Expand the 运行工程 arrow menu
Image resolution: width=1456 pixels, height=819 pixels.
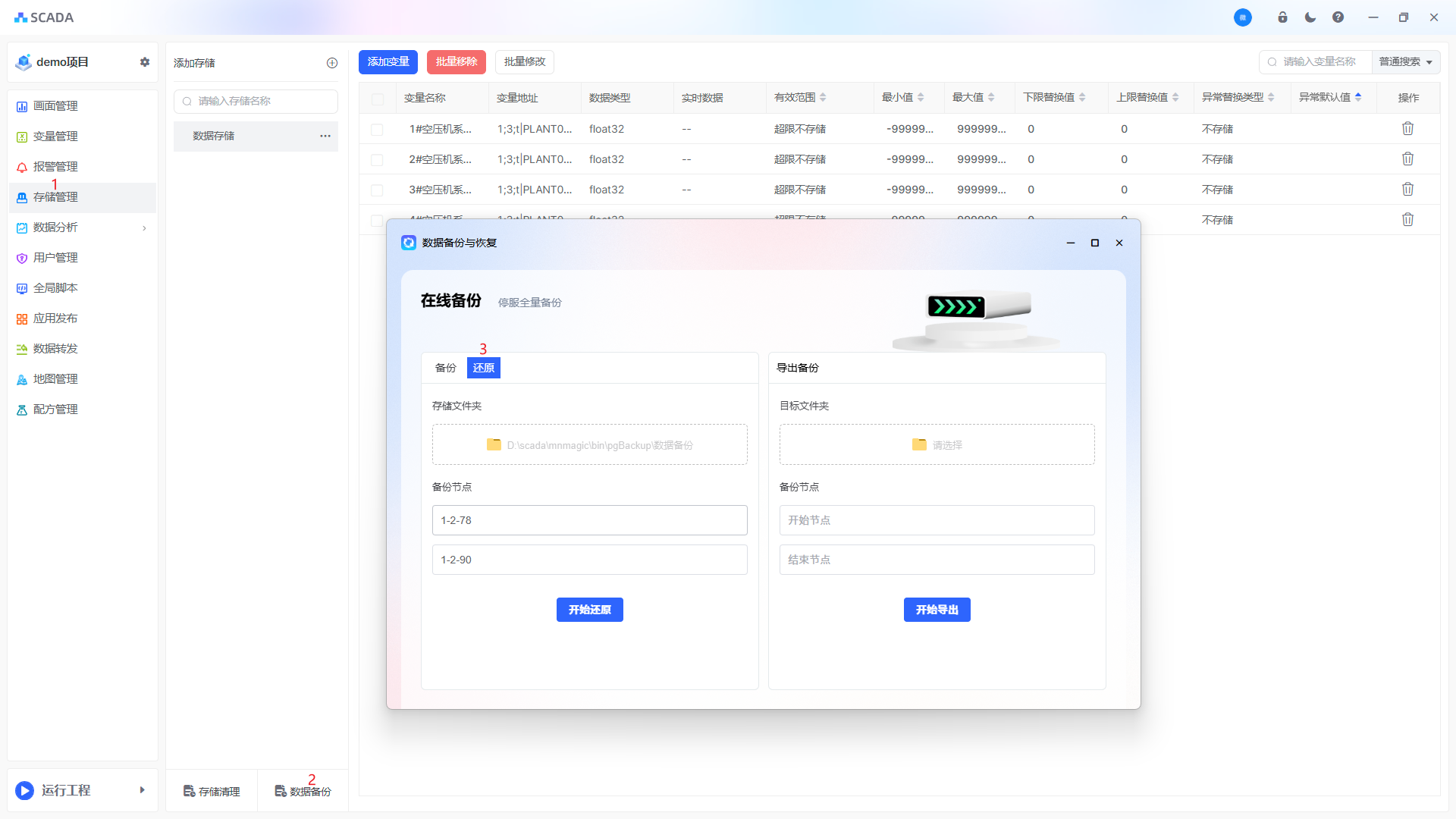click(x=142, y=790)
